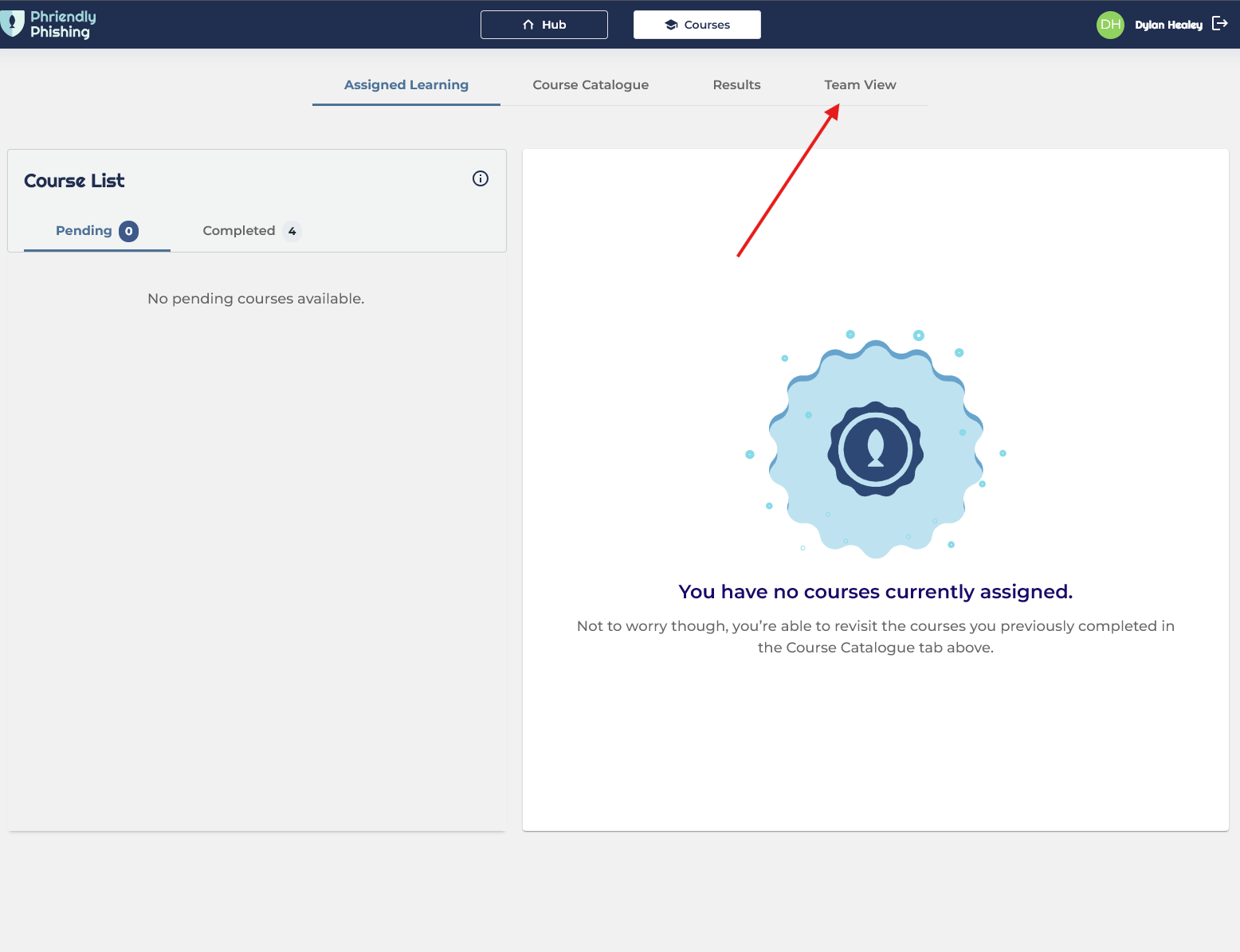
Task: Select the Pending courses tab label
Action: (x=84, y=231)
